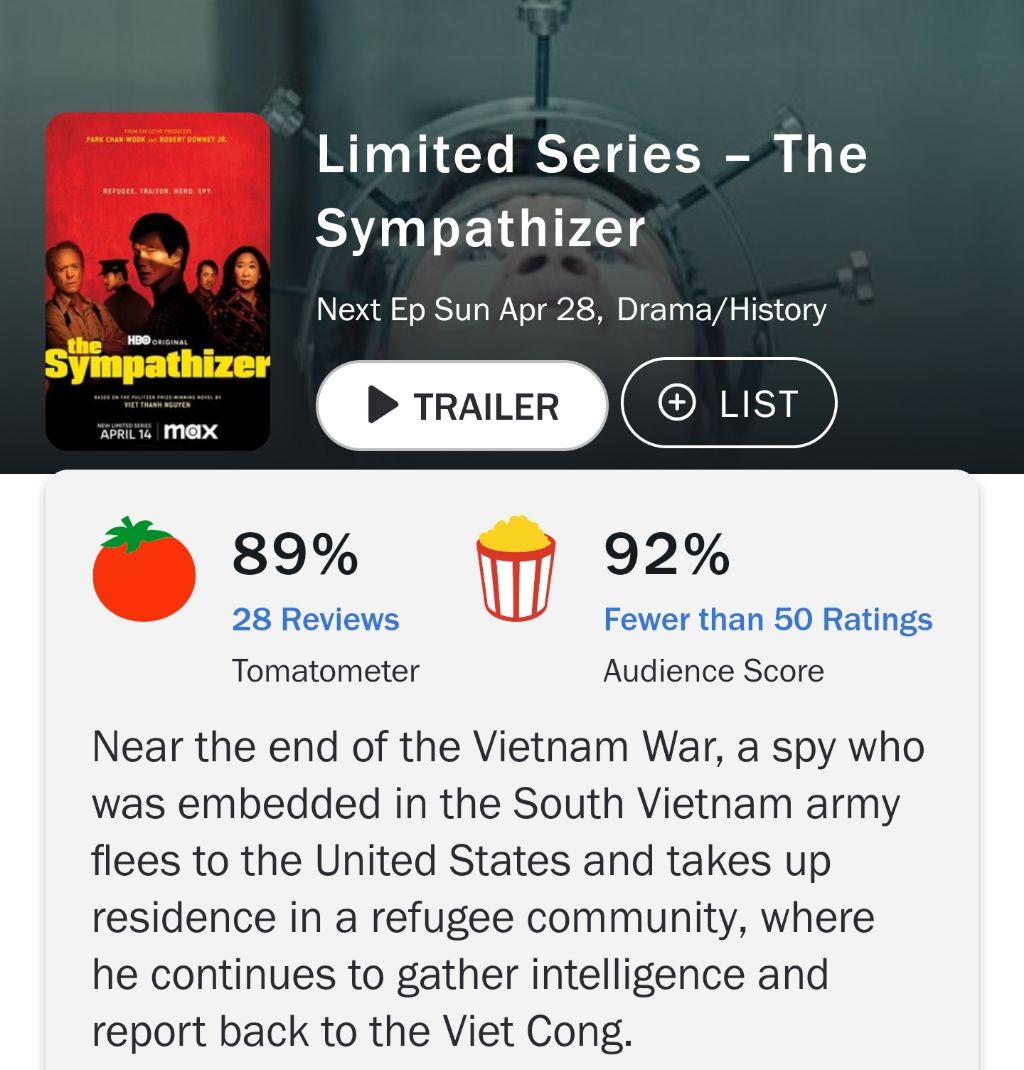This screenshot has width=1024, height=1070.
Task: Click the Audience Score label
Action: tap(714, 671)
